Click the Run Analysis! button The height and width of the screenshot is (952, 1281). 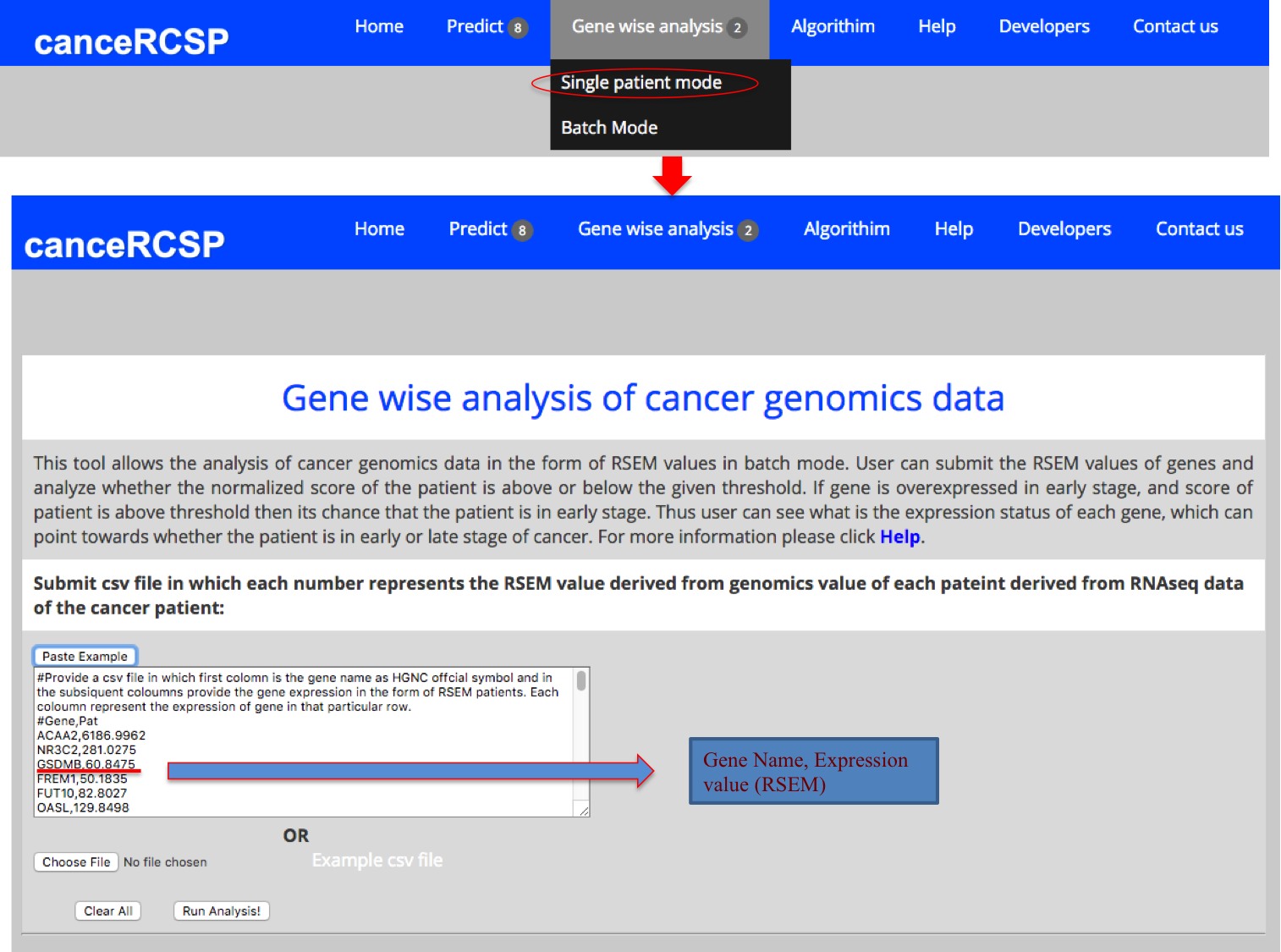pos(222,911)
